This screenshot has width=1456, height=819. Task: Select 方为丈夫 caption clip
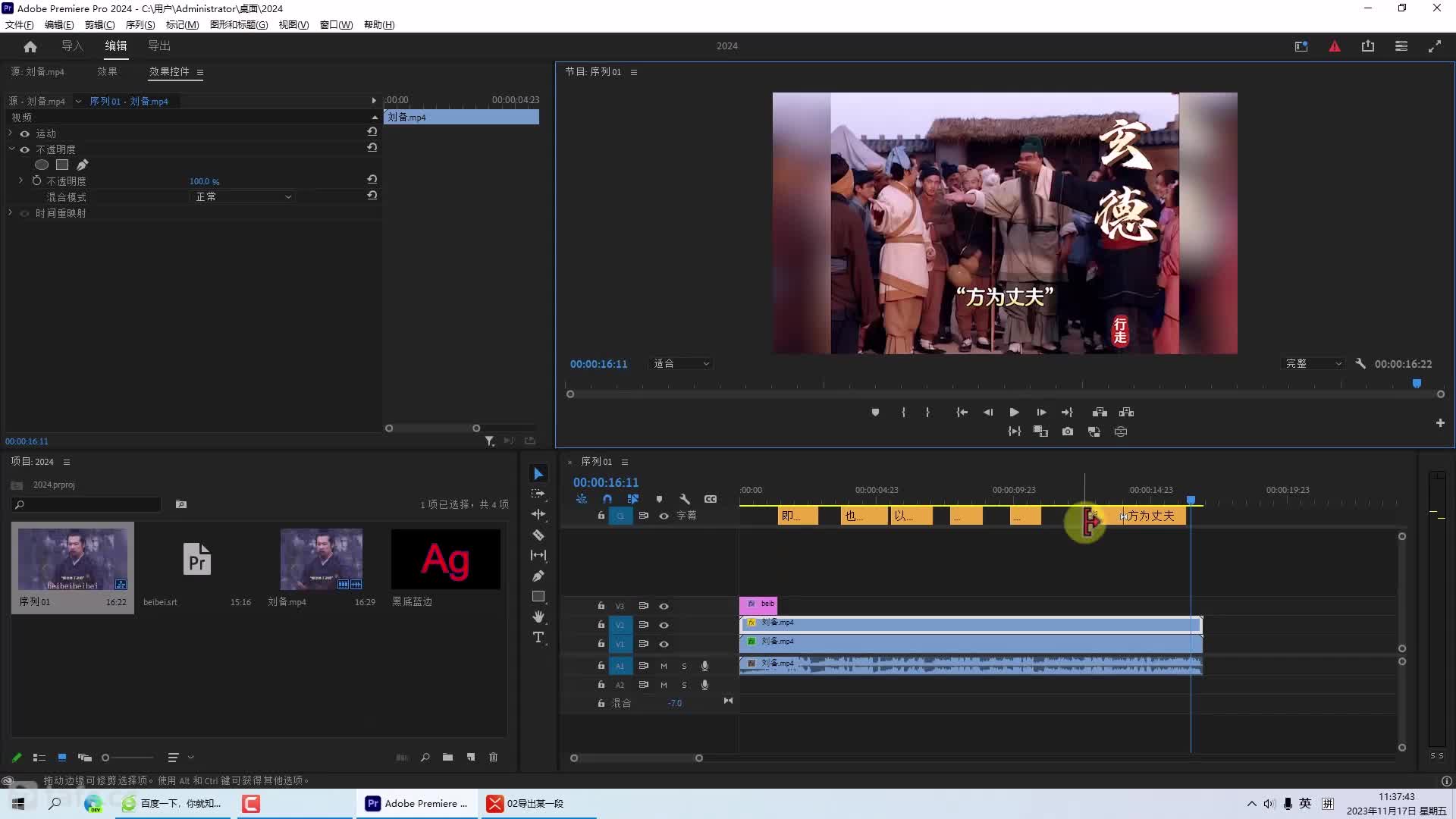pyautogui.click(x=1153, y=516)
